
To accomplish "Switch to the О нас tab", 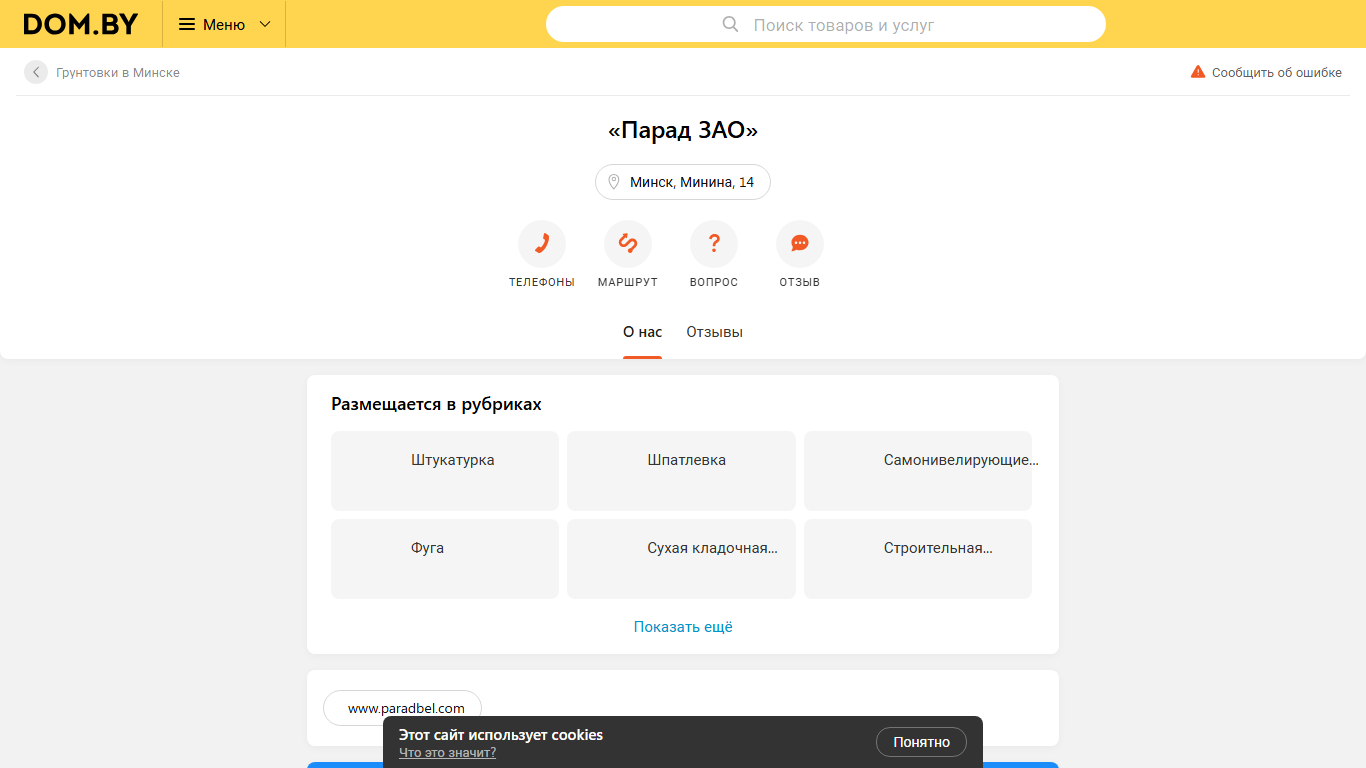I will click(x=642, y=332).
